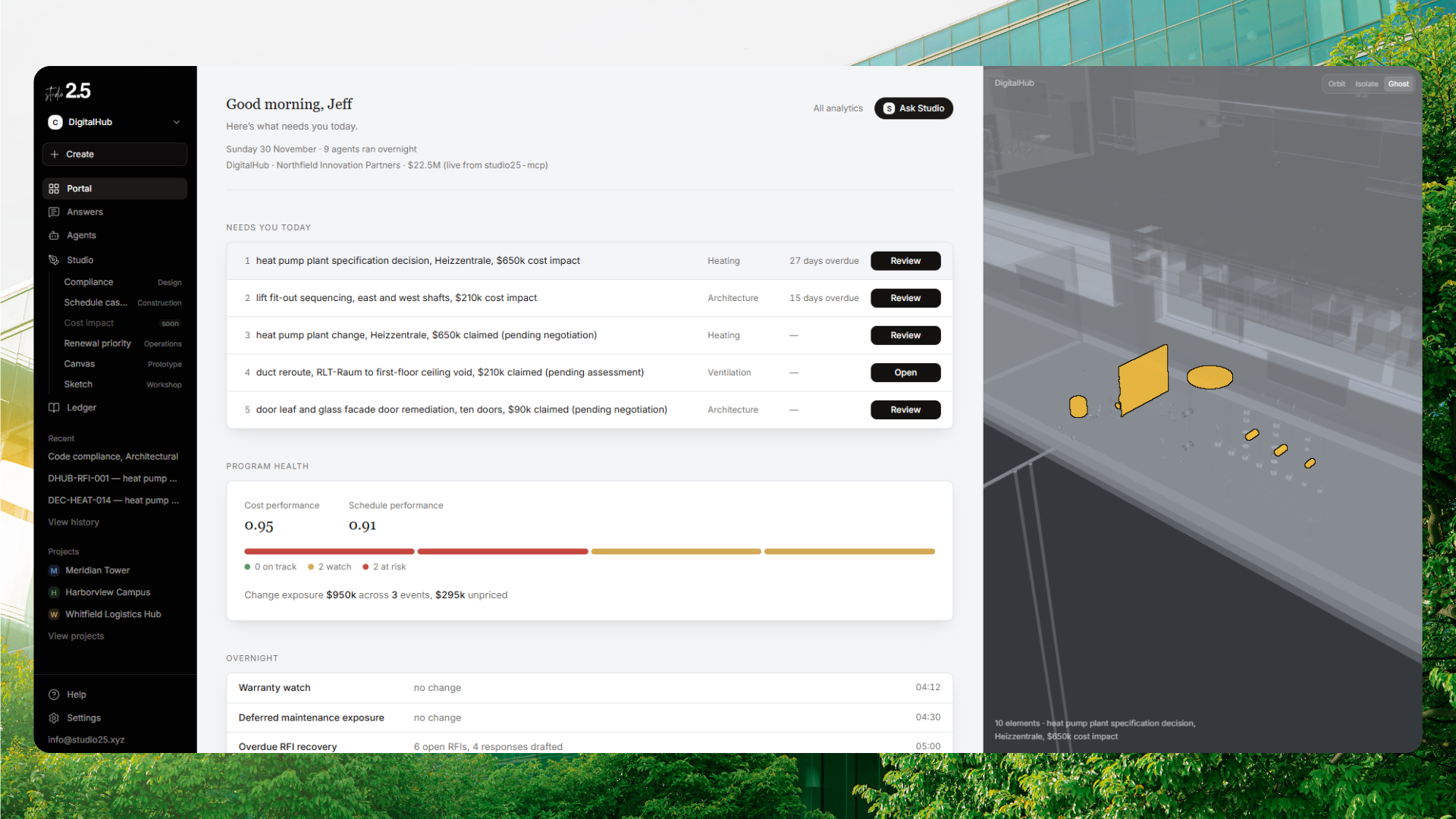This screenshot has width=1456, height=819.
Task: Select the large yellow panel in 3D view
Action: (1144, 379)
